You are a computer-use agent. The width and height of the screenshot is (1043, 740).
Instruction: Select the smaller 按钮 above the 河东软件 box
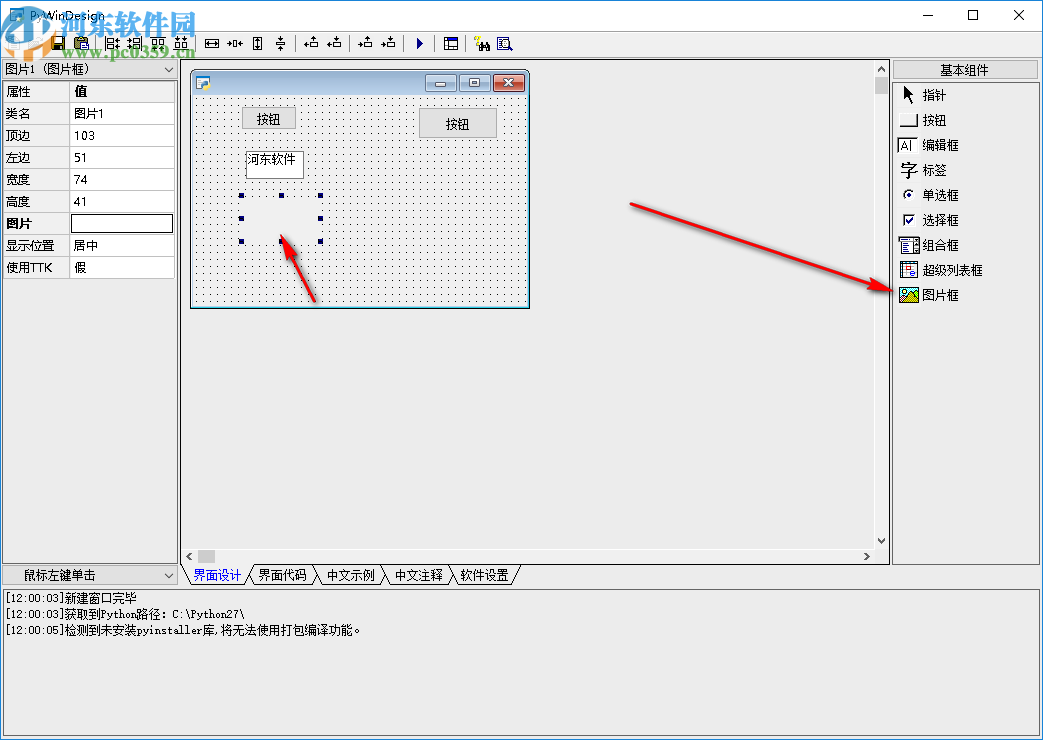coord(269,119)
